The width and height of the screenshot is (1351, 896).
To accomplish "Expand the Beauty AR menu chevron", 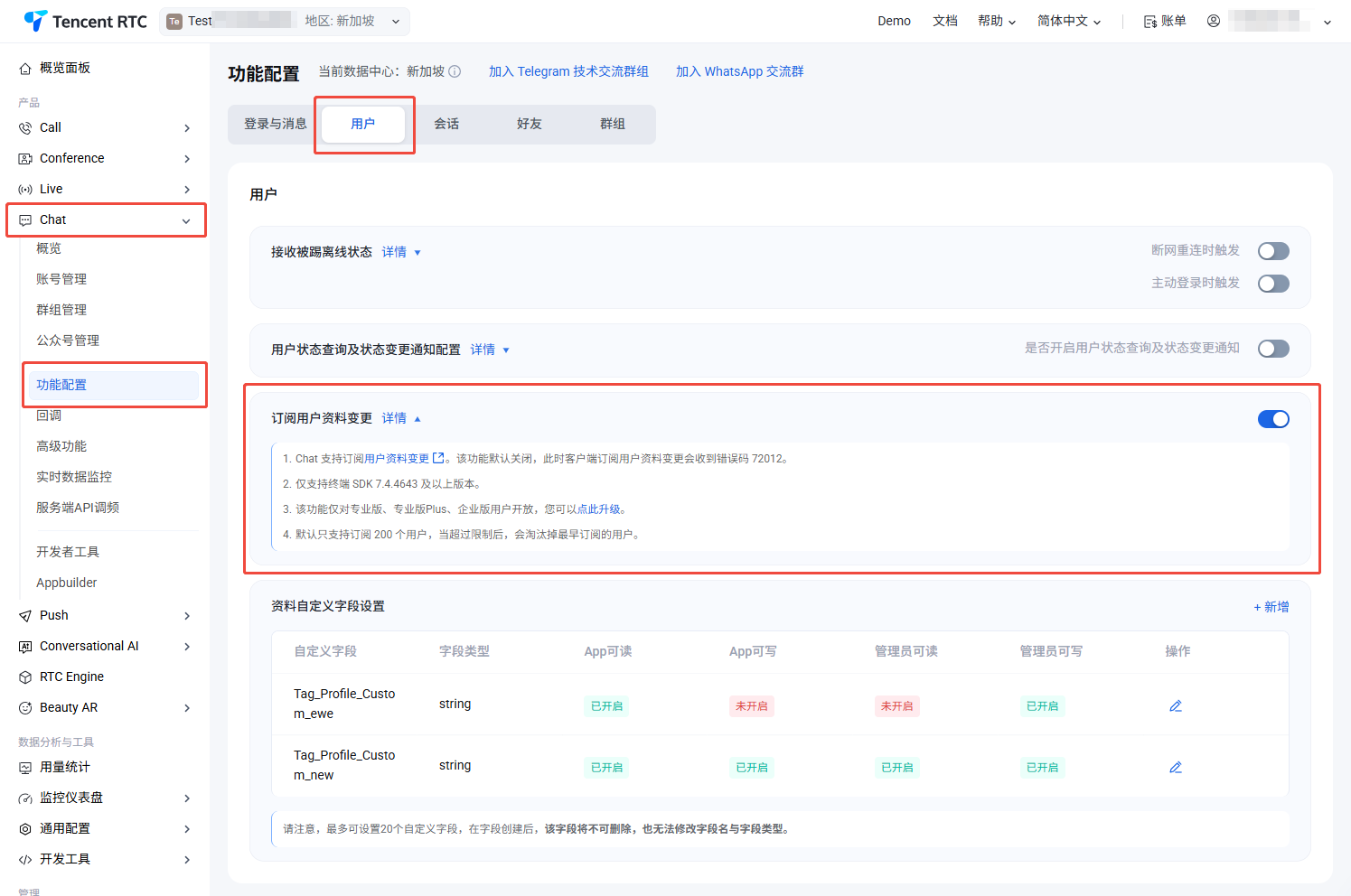I will point(187,708).
